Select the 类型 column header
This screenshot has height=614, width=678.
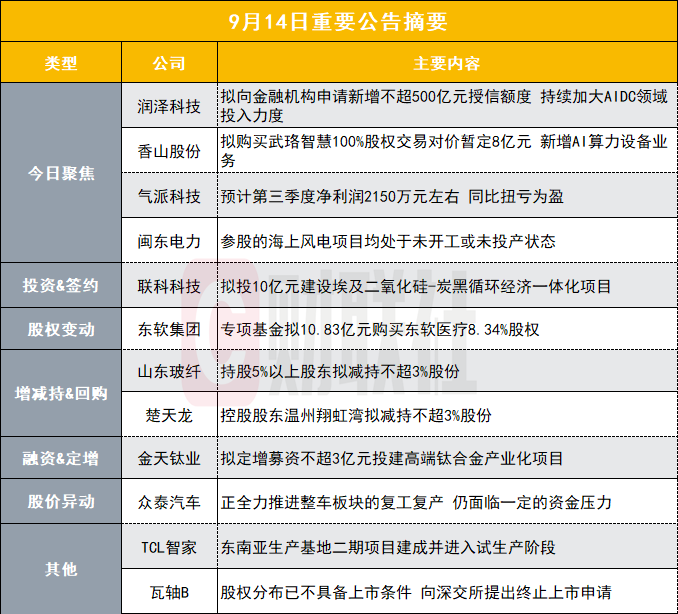pyautogui.click(x=61, y=63)
